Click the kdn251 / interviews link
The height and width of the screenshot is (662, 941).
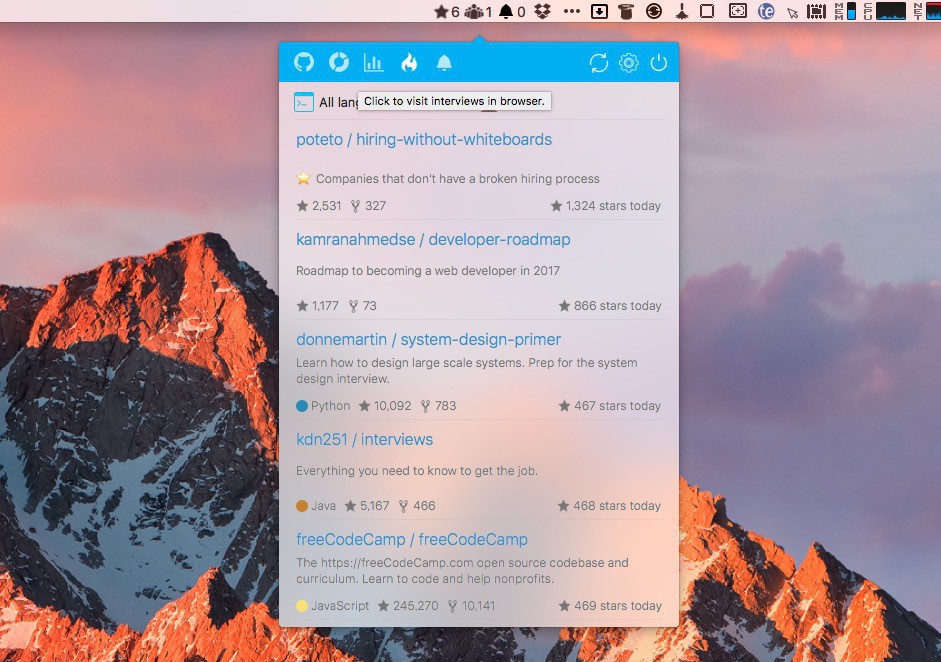(364, 440)
